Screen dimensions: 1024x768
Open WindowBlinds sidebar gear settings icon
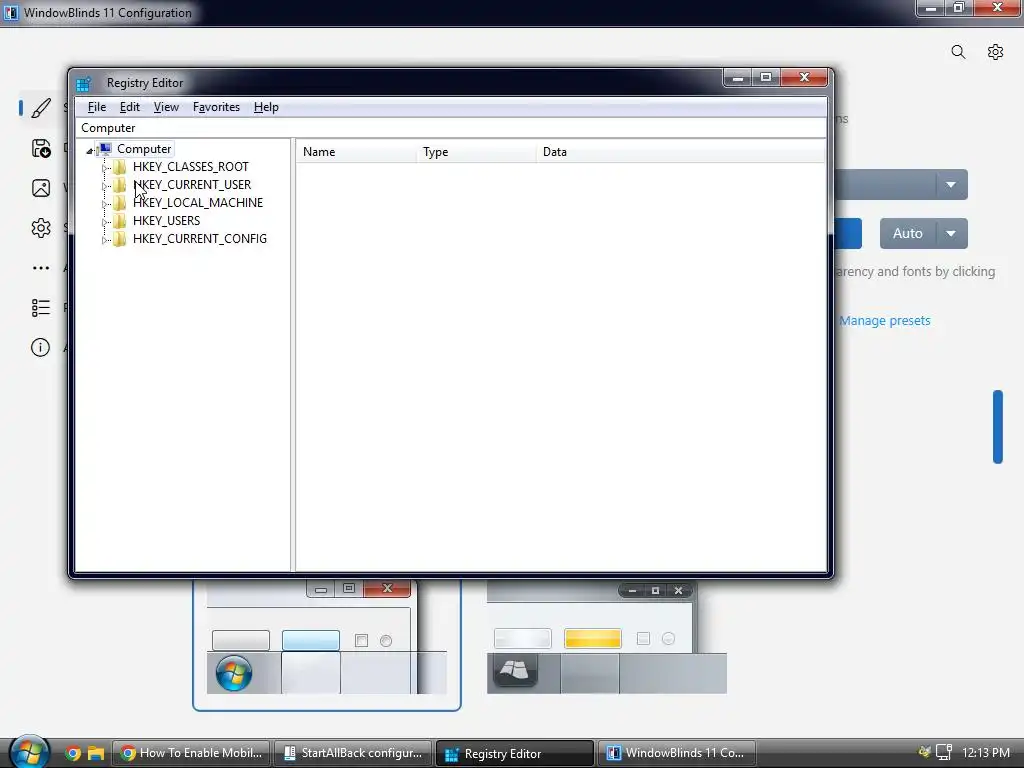pyautogui.click(x=40, y=228)
